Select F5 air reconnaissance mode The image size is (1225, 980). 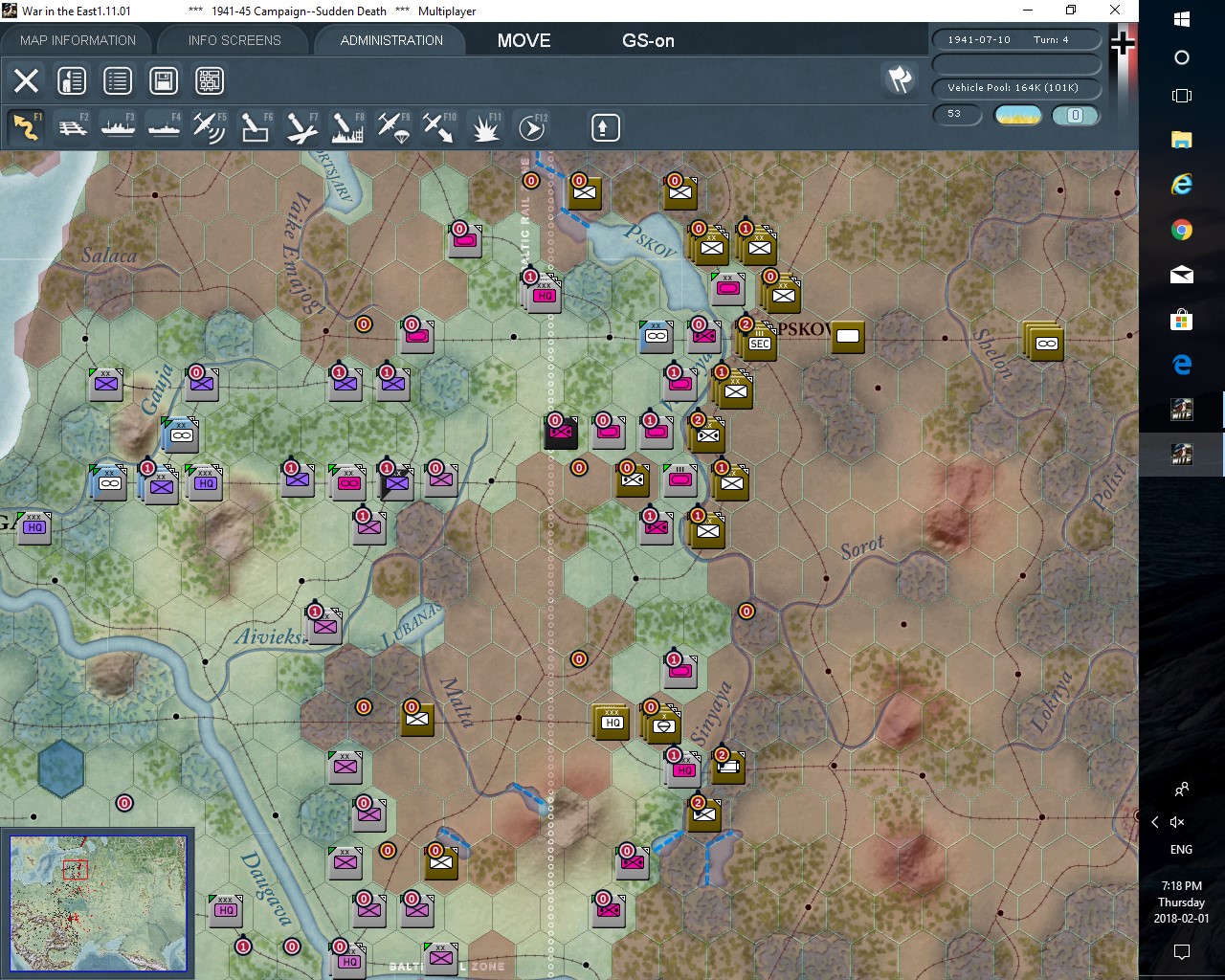tap(210, 127)
